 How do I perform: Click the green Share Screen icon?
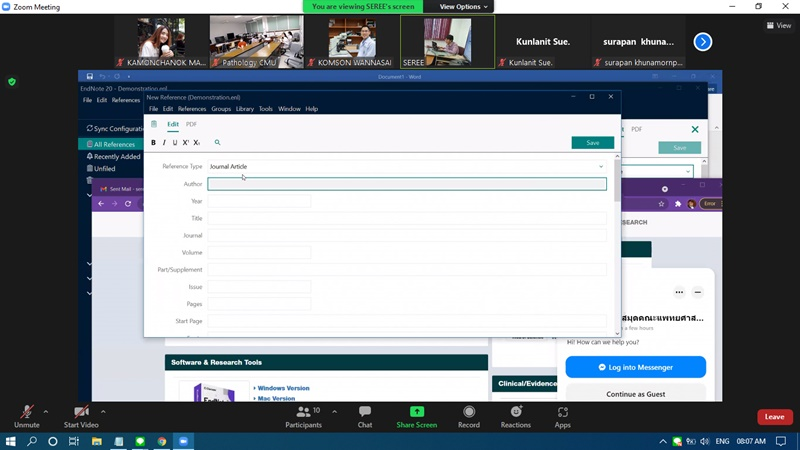[416, 412]
